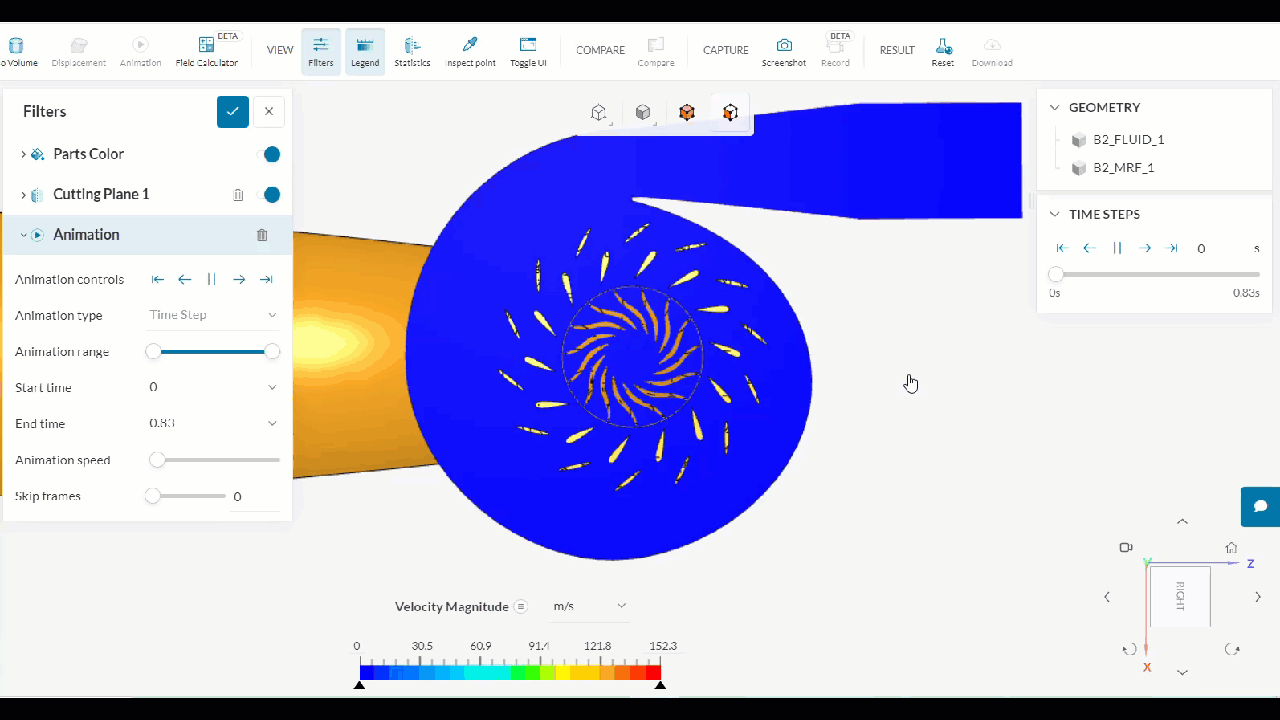Reset the view using the Reset icon
The height and width of the screenshot is (720, 1280).
[942, 50]
